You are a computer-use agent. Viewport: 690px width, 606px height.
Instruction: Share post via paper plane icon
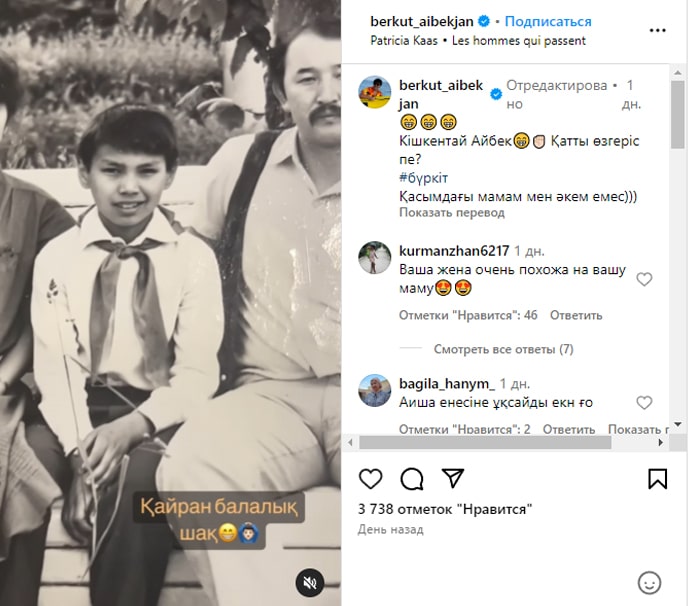pos(452,478)
